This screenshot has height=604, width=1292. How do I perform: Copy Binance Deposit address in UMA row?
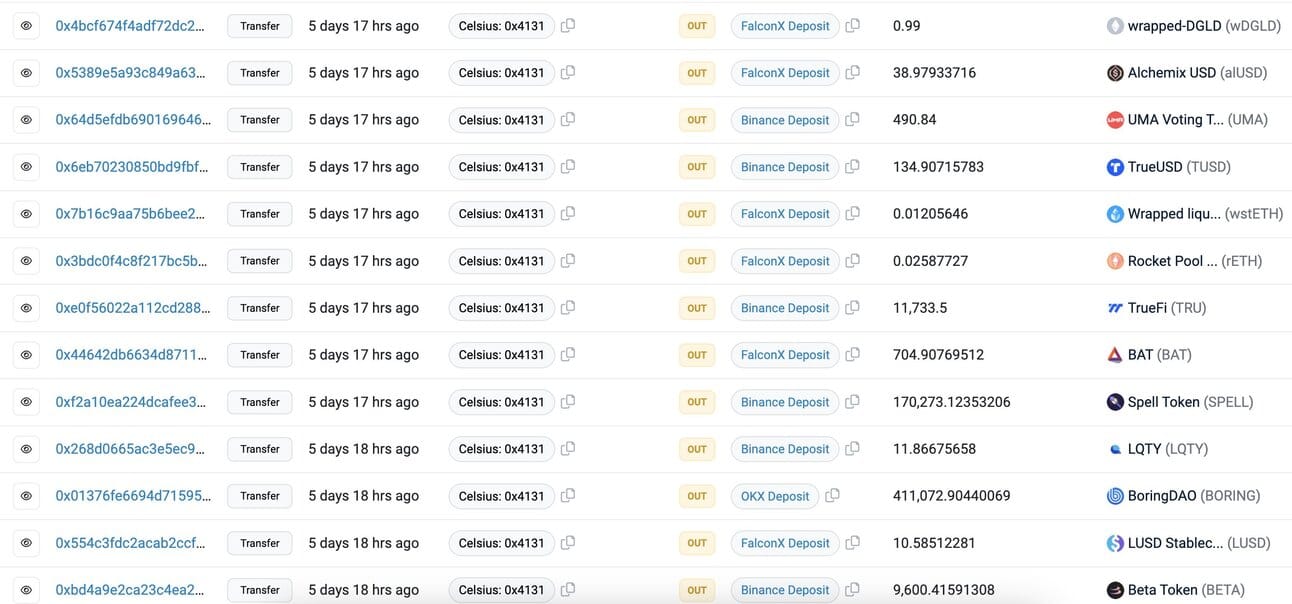(853, 120)
